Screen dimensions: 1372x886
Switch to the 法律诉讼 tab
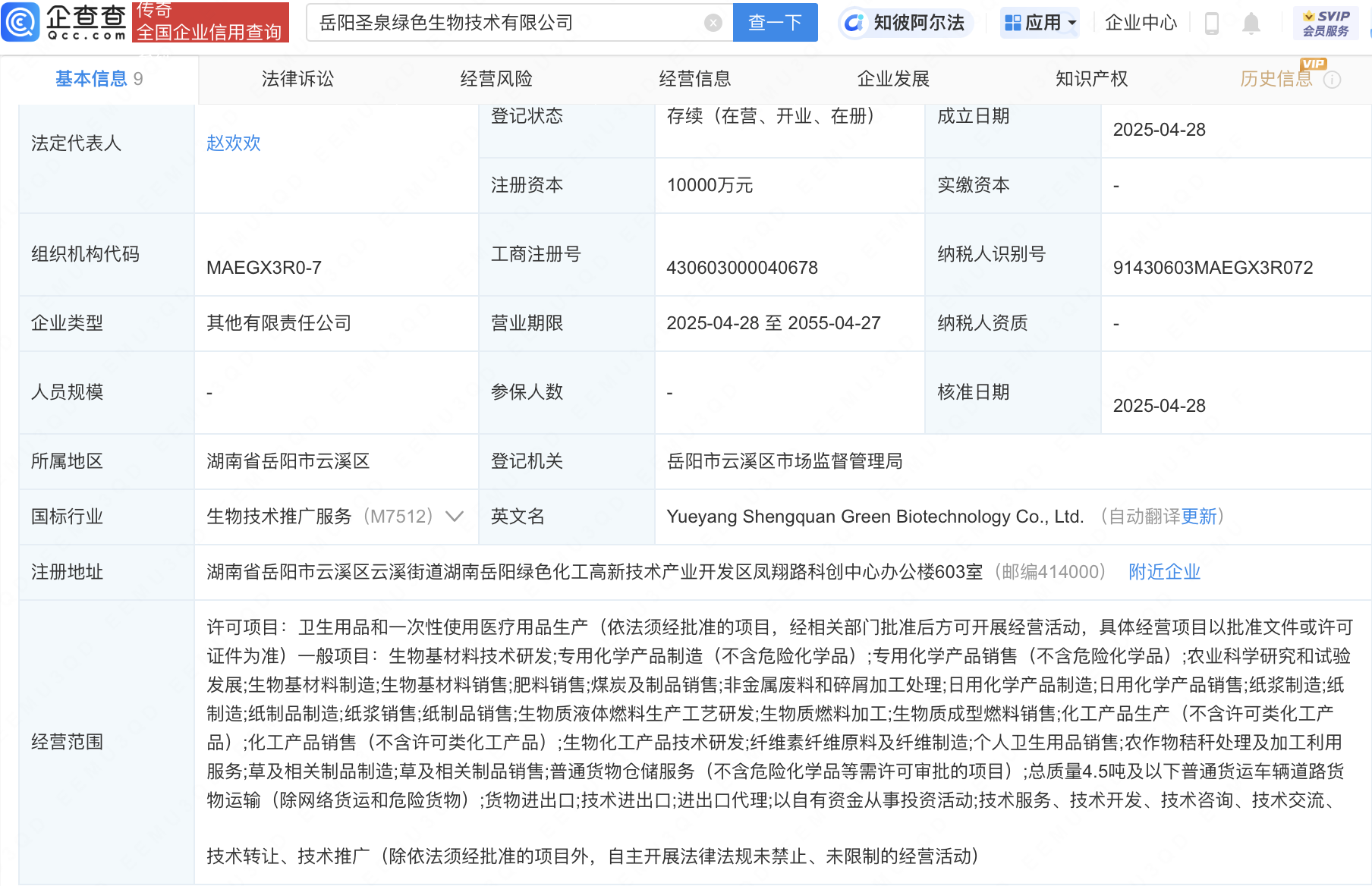click(x=297, y=79)
